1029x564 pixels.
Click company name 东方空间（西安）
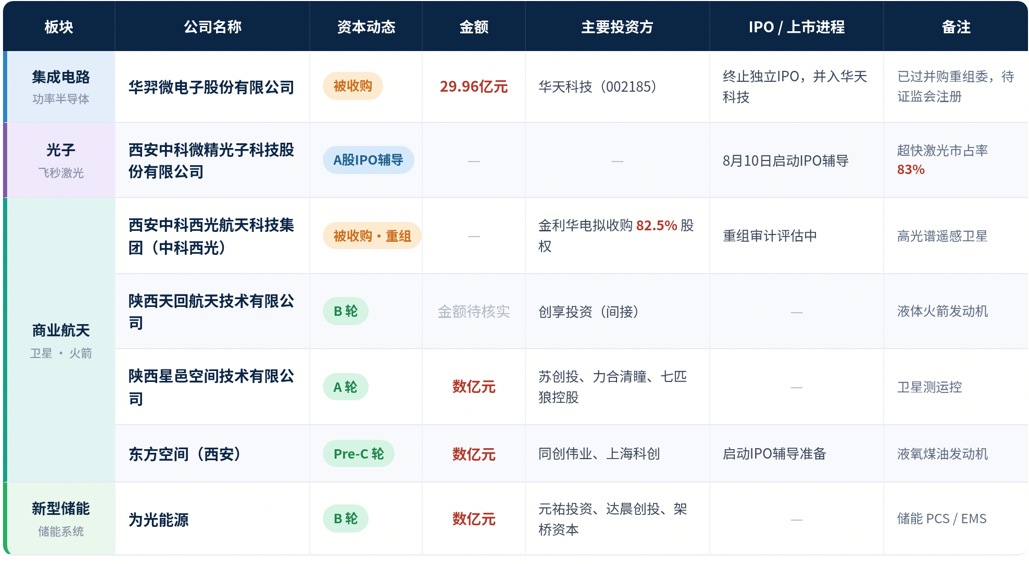186,454
